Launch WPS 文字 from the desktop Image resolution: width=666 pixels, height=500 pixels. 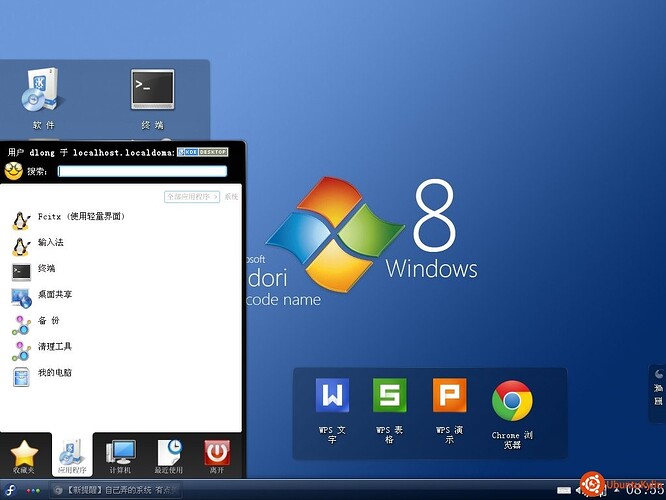click(x=332, y=410)
